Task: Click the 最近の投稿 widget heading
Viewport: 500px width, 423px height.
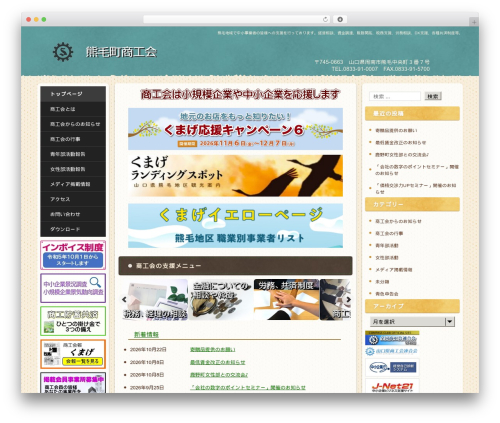Action: [412, 114]
